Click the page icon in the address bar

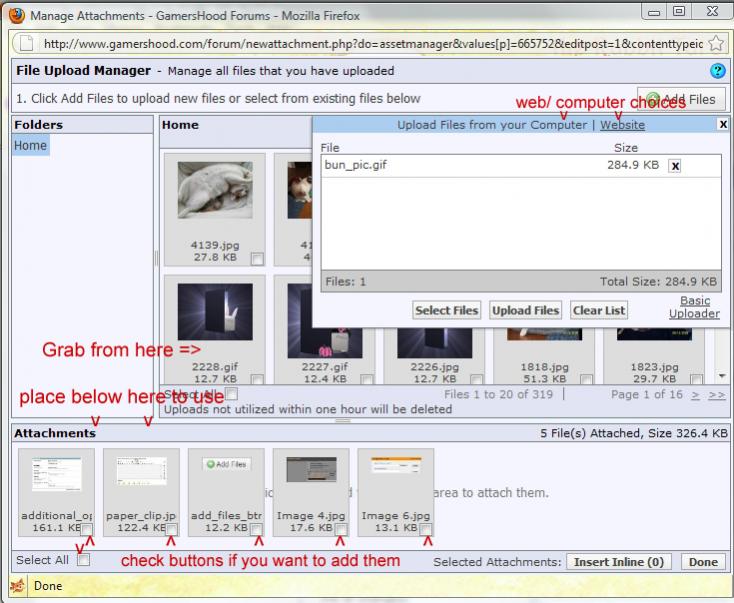point(27,45)
